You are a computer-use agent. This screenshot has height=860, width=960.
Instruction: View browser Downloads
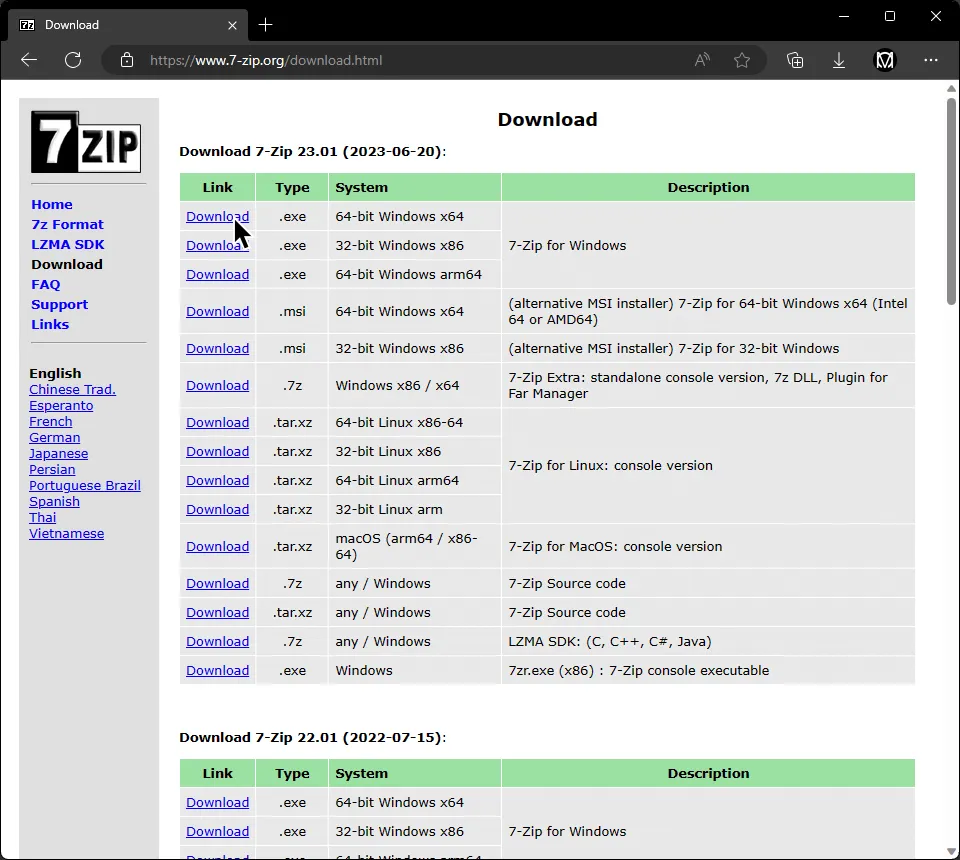pyautogui.click(x=839, y=60)
